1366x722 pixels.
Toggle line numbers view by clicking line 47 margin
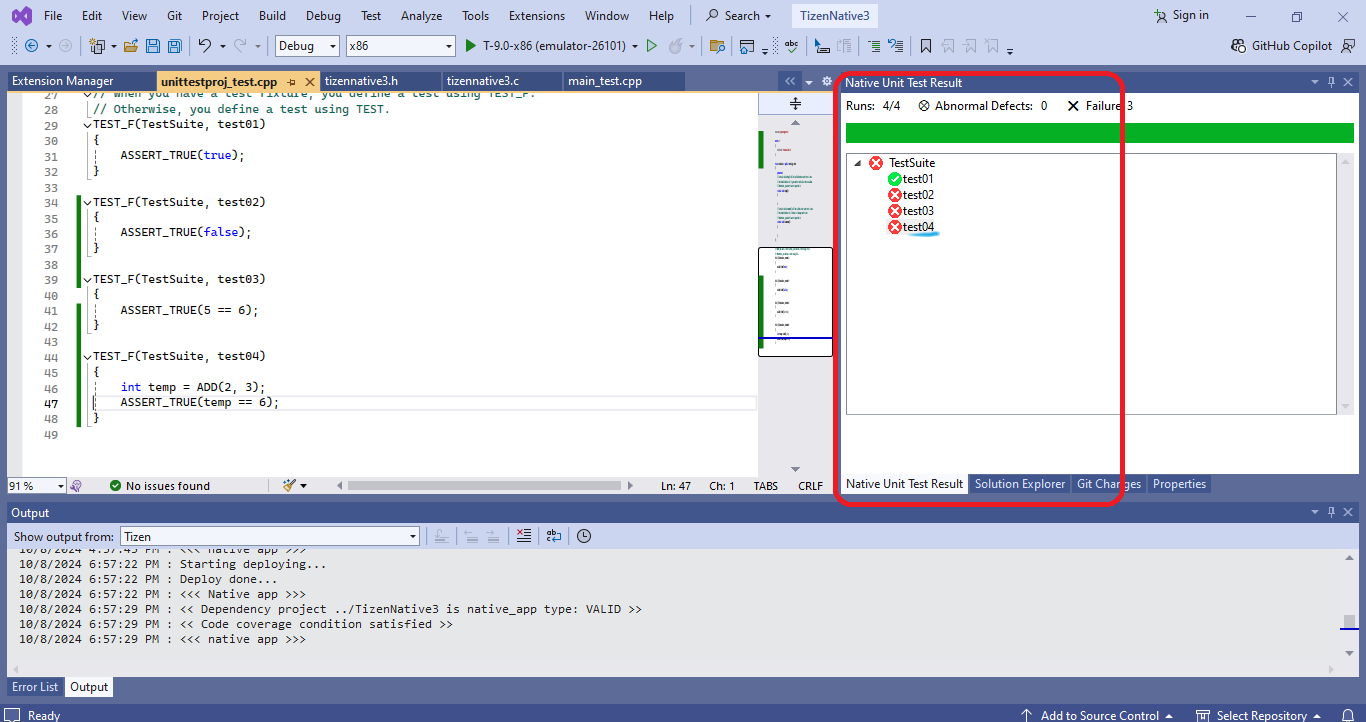coord(50,401)
